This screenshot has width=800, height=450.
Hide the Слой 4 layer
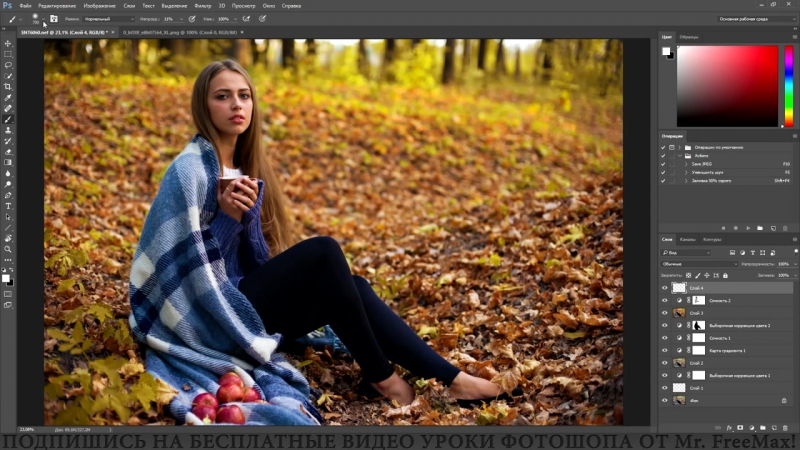pos(664,288)
